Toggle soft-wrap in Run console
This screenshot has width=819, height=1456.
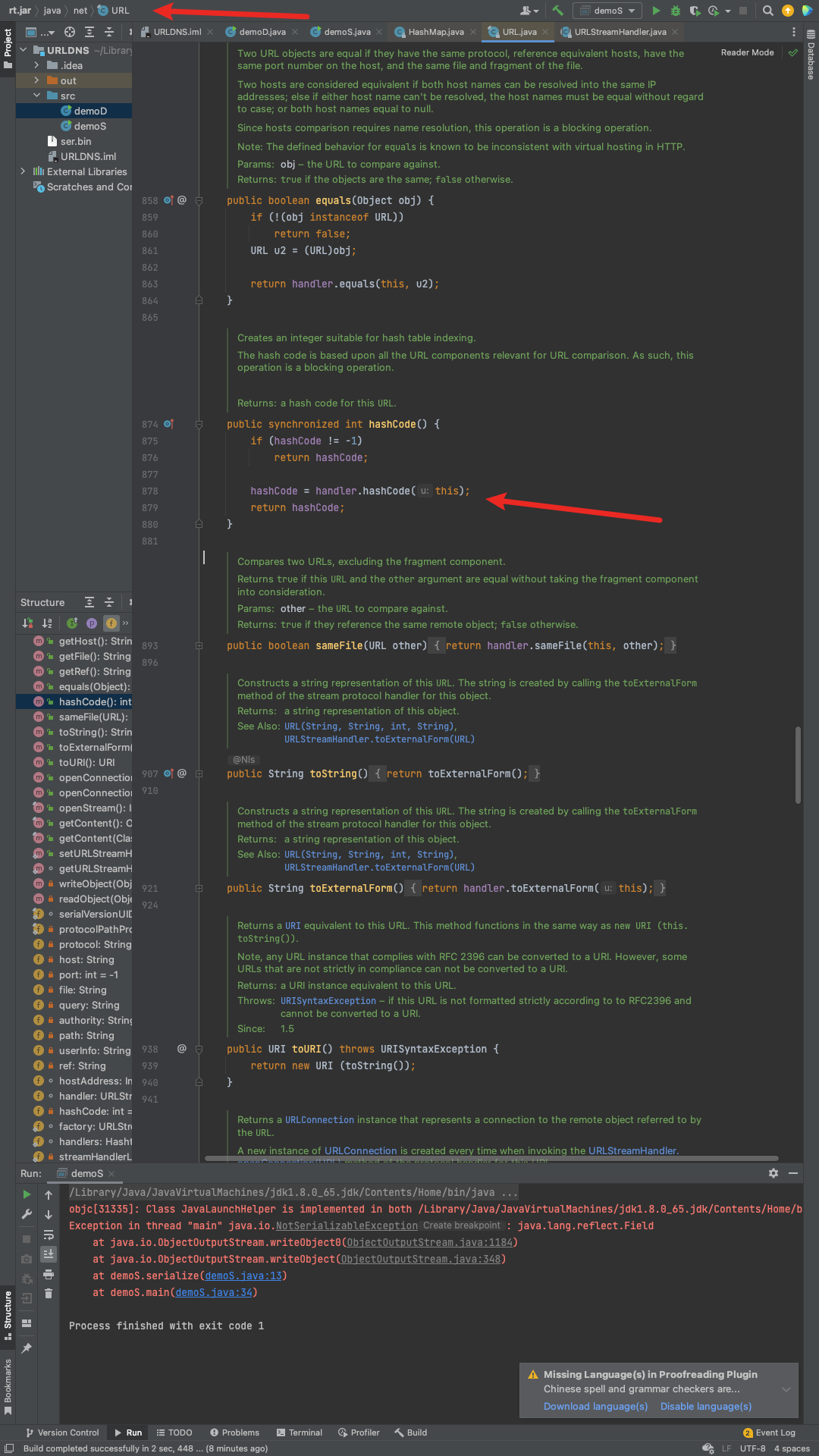49,1235
